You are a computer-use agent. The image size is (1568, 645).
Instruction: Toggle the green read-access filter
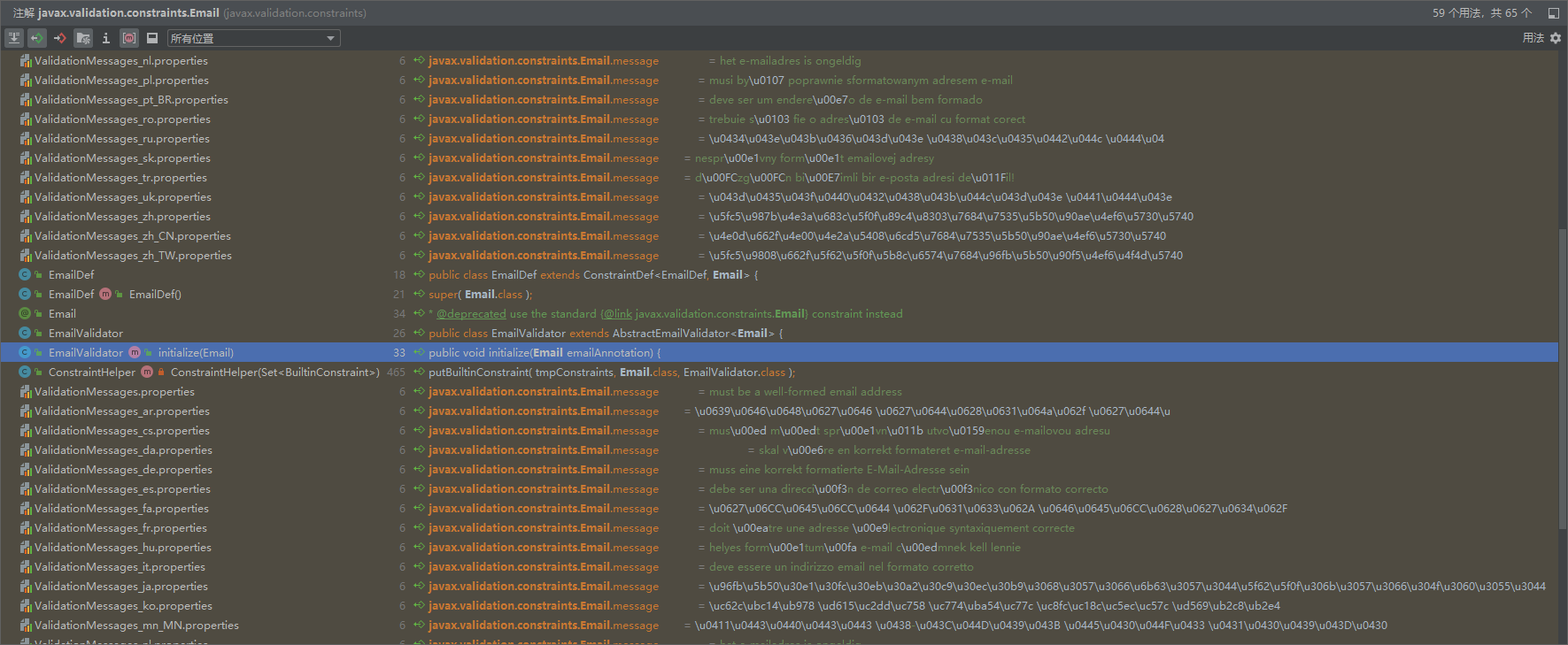[37, 38]
